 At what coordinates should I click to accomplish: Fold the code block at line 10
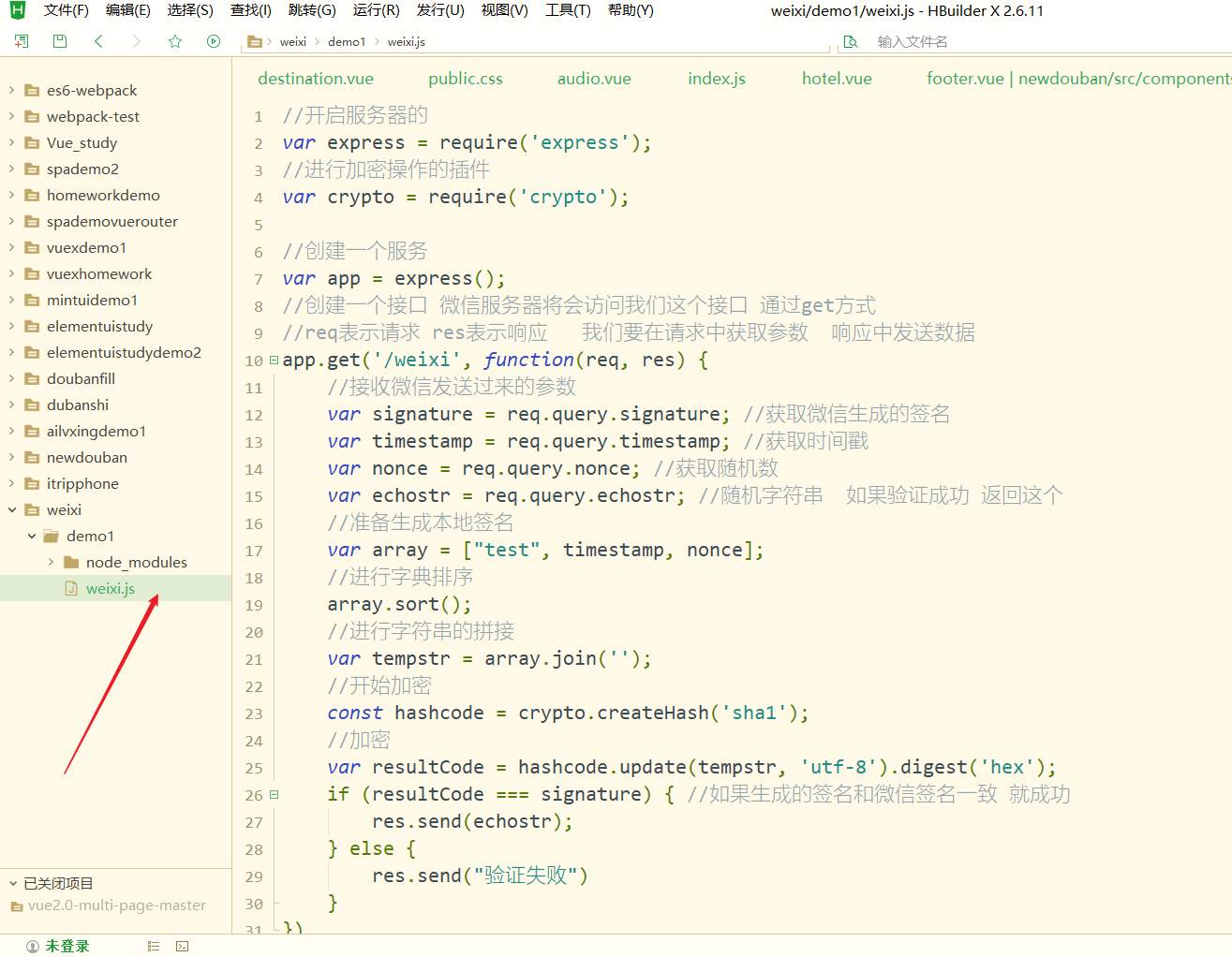click(x=274, y=360)
